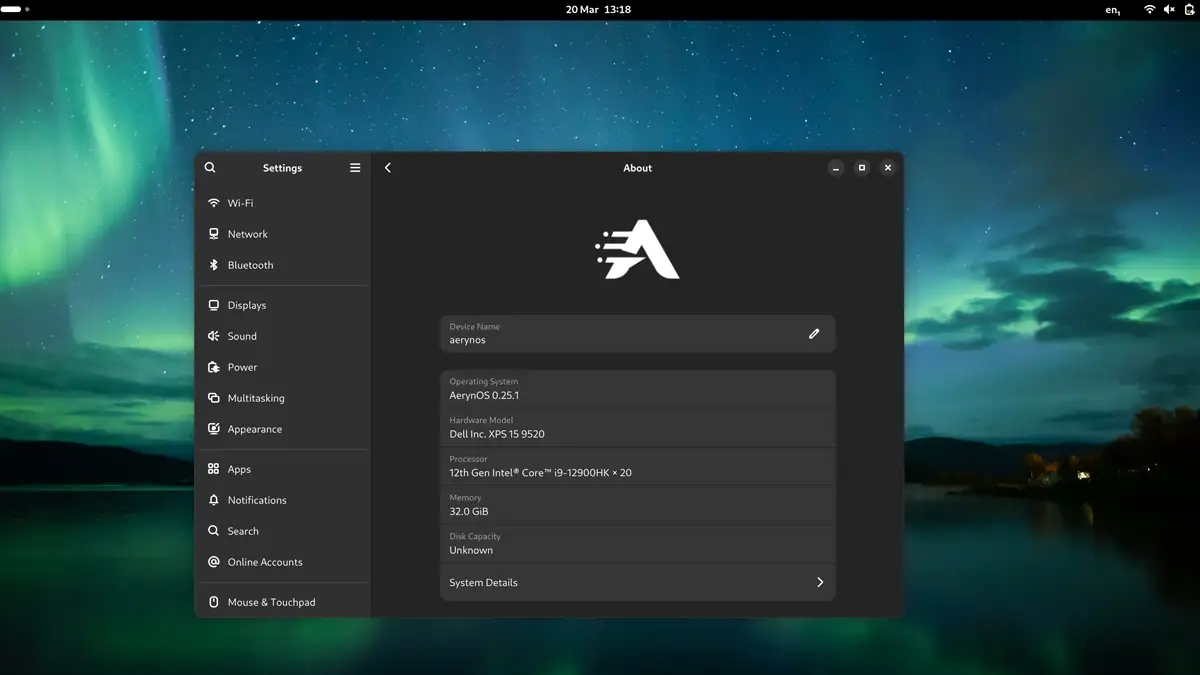Click the volume muted icon in top bar
Viewport: 1200px width, 675px height.
coord(1169,9)
